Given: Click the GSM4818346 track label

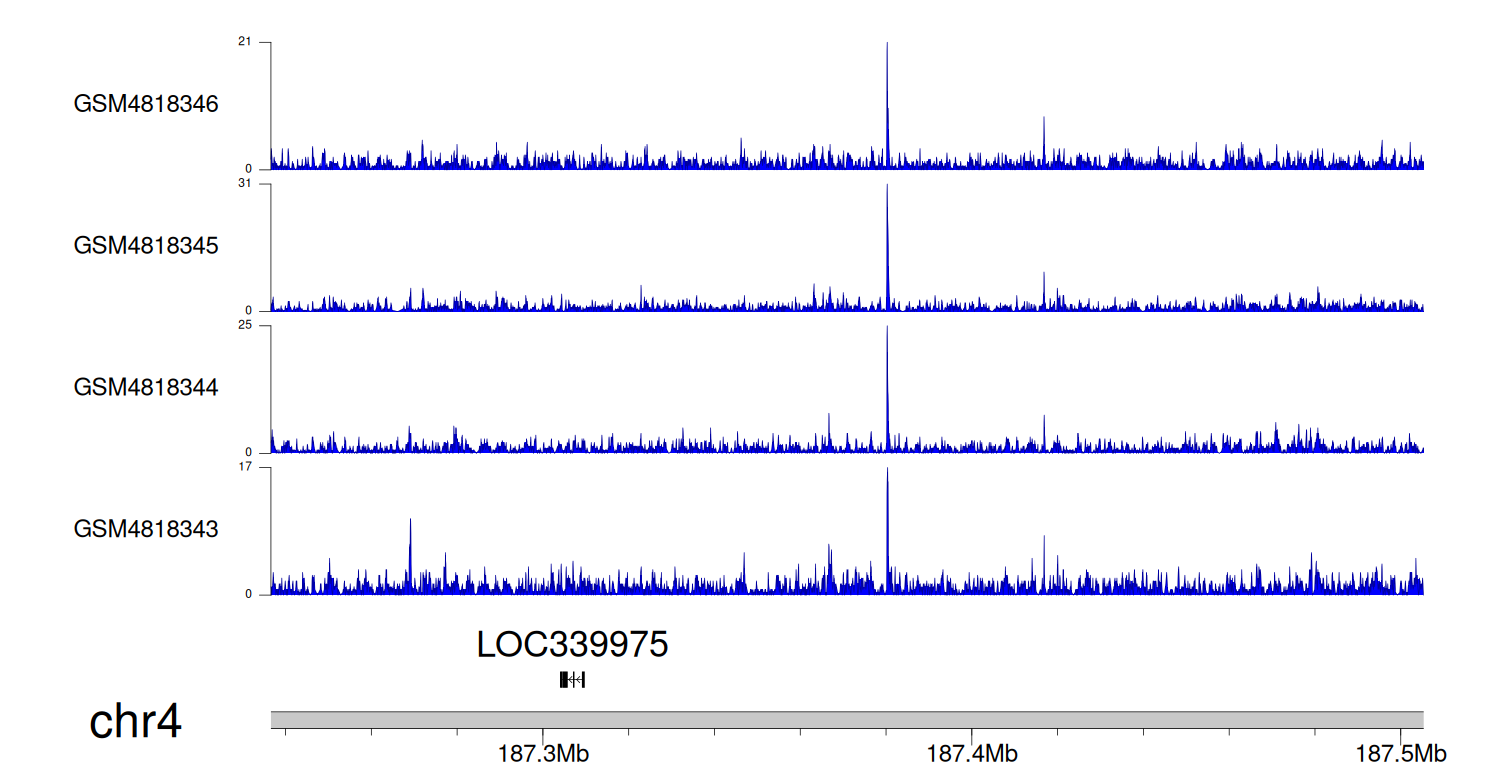Looking at the screenshot, I should [x=146, y=104].
